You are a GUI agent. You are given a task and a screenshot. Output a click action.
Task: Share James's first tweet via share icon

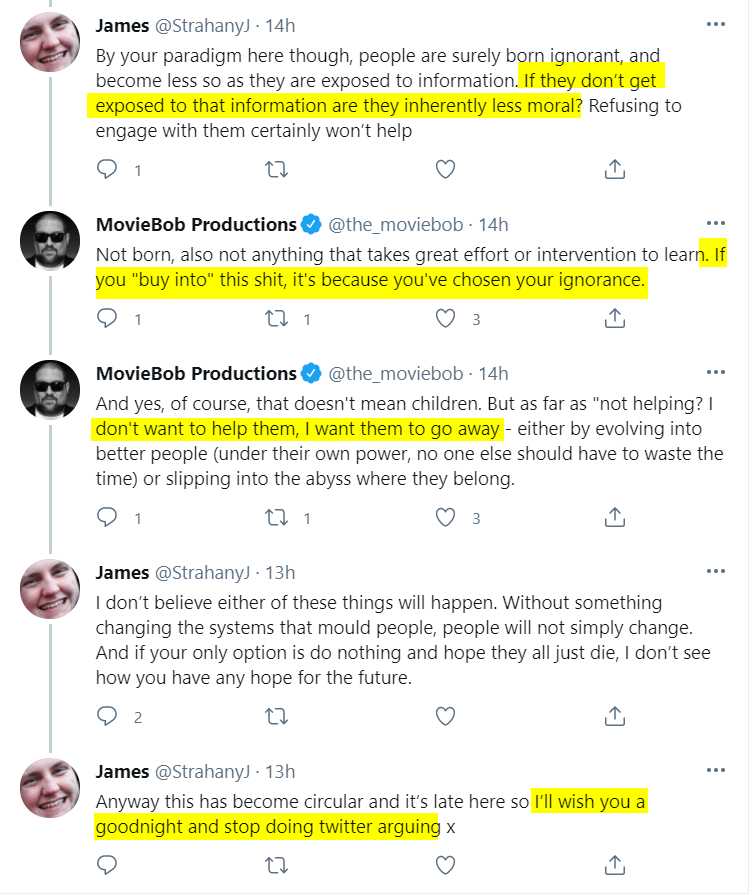point(615,169)
